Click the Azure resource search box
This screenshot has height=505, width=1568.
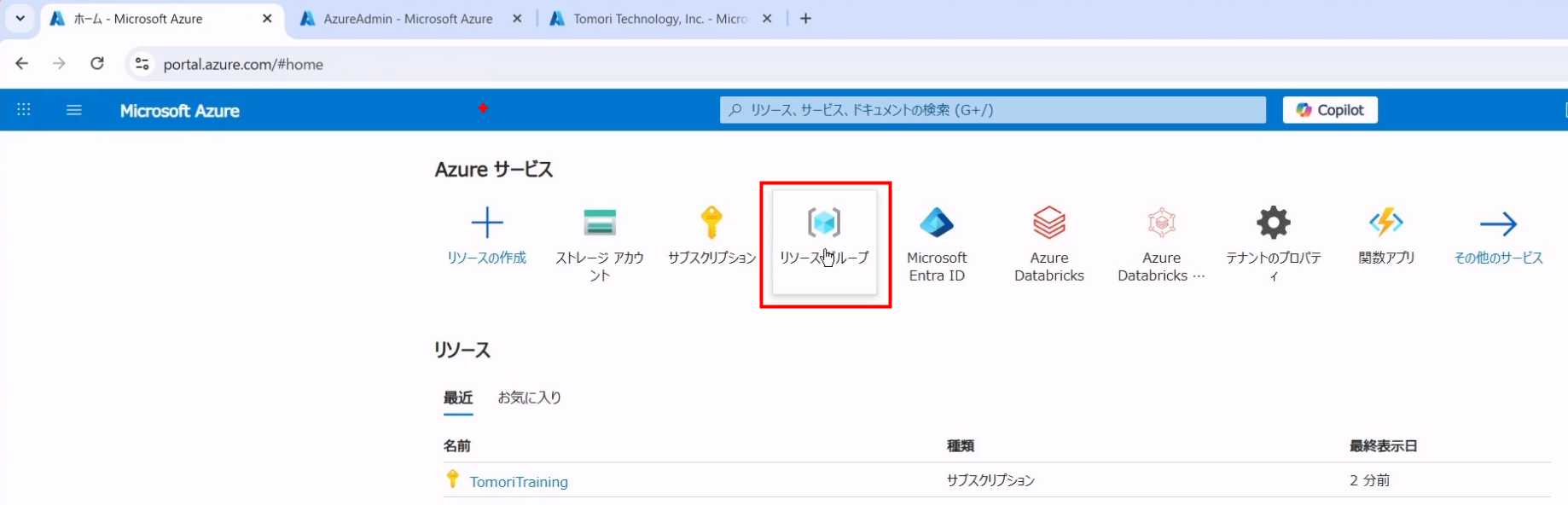(992, 110)
